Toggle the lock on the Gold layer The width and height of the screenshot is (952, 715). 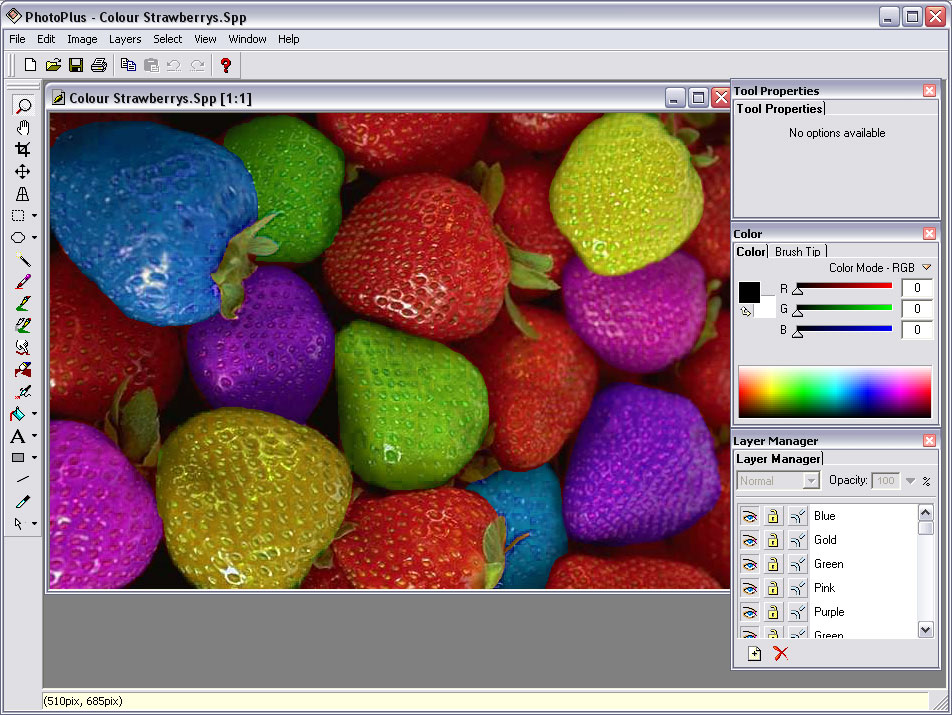pyautogui.click(x=773, y=540)
